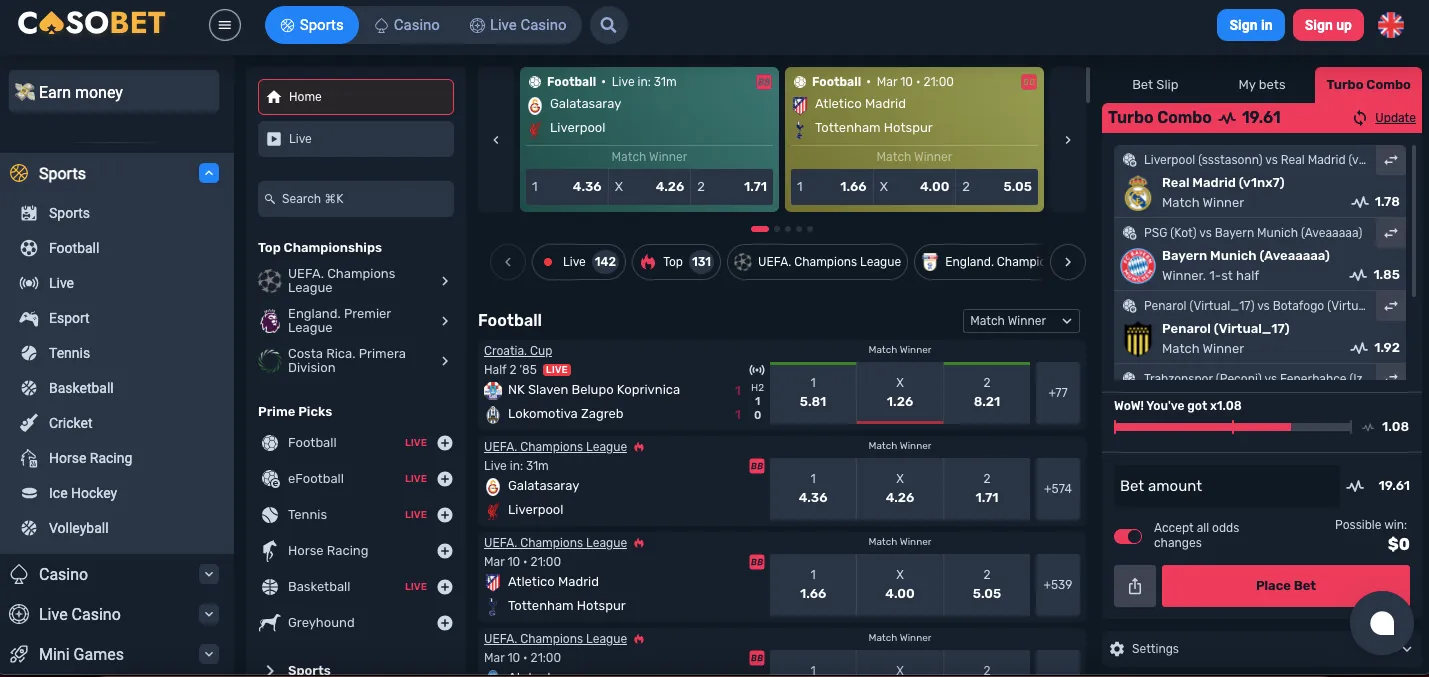Select draw 4.00 odds on Atletico featured card
The height and width of the screenshot is (677, 1429).
[914, 187]
